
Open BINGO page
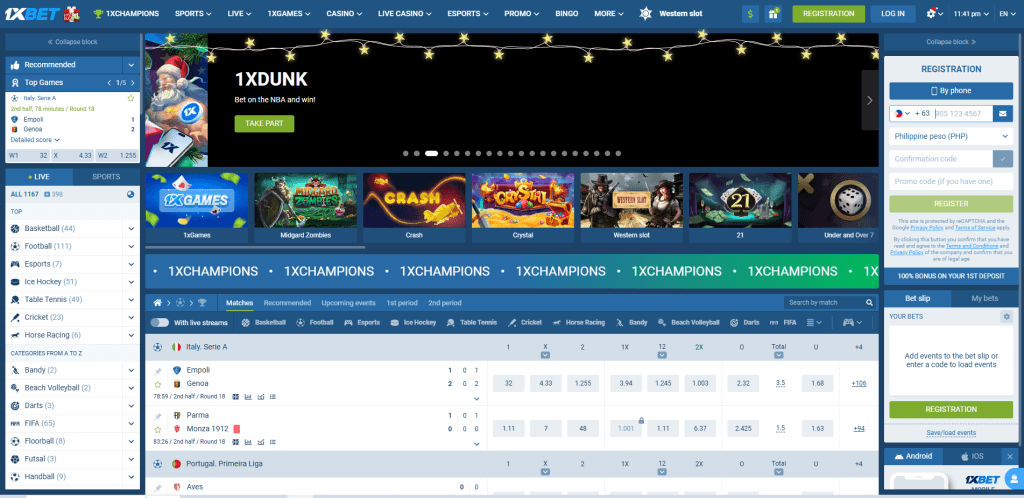566,14
